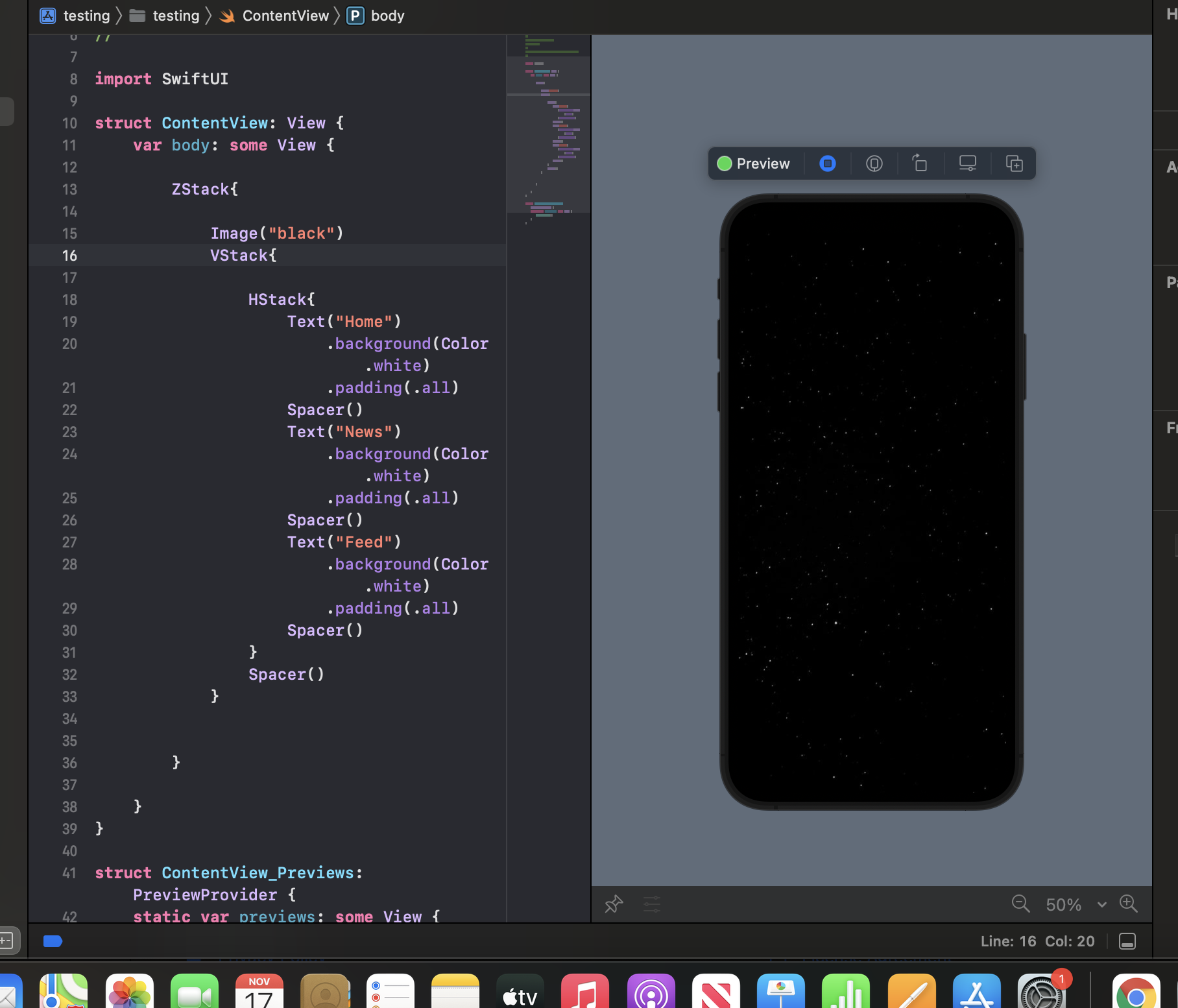Click the Preview status button
Screen dimensions: 1178x1008
pyautogui.click(x=754, y=163)
